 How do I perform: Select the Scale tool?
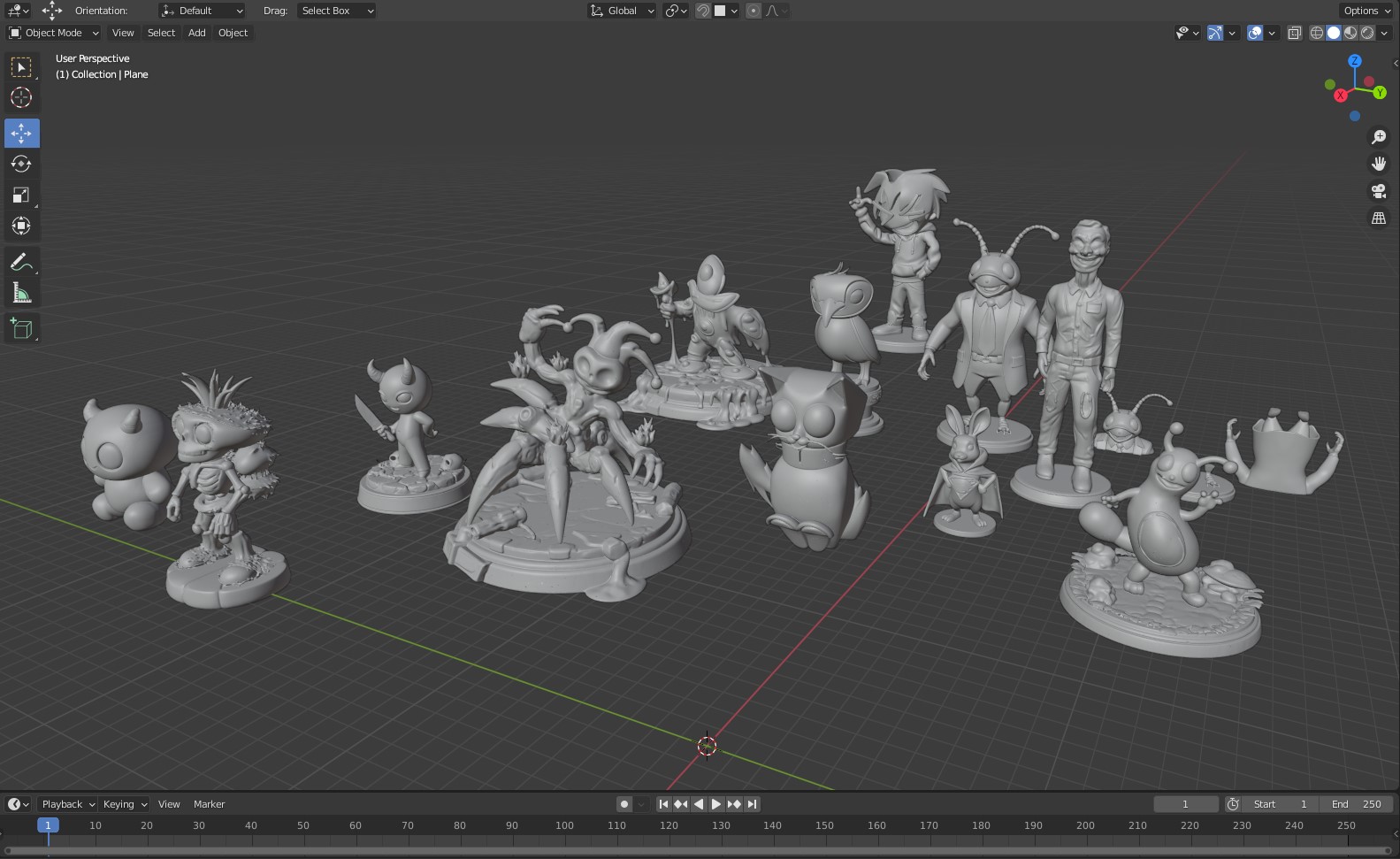click(21, 196)
